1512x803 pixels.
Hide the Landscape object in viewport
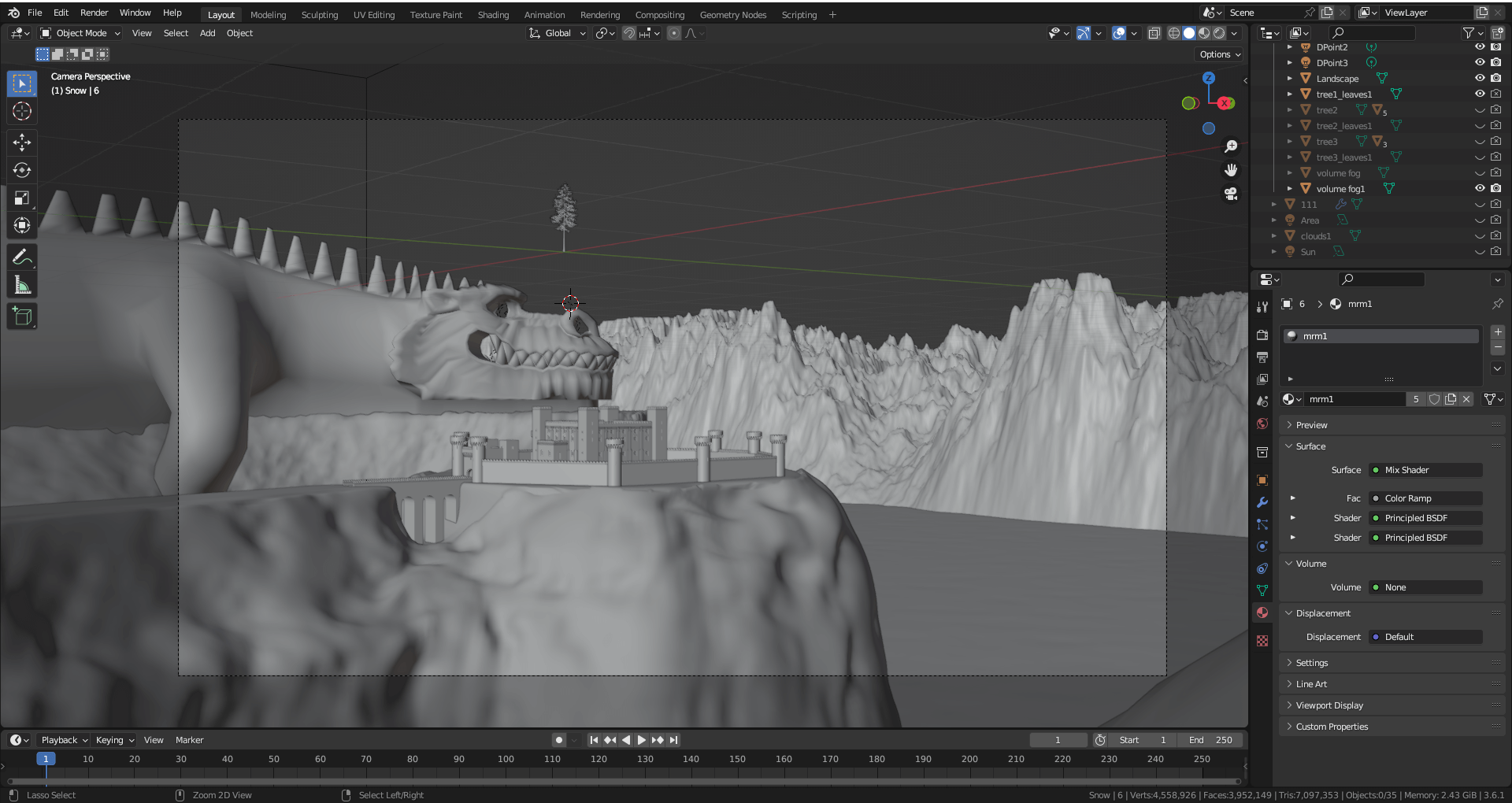1480,79
